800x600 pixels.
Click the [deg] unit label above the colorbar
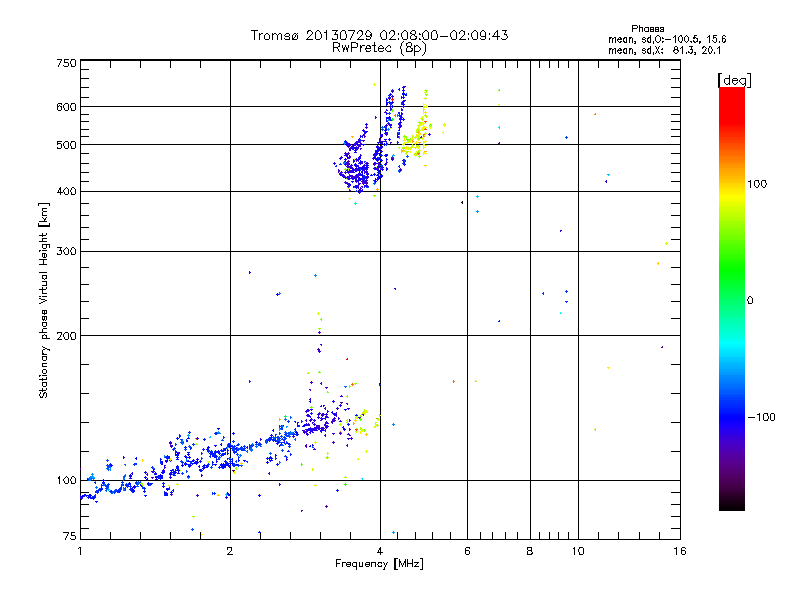tap(735, 79)
